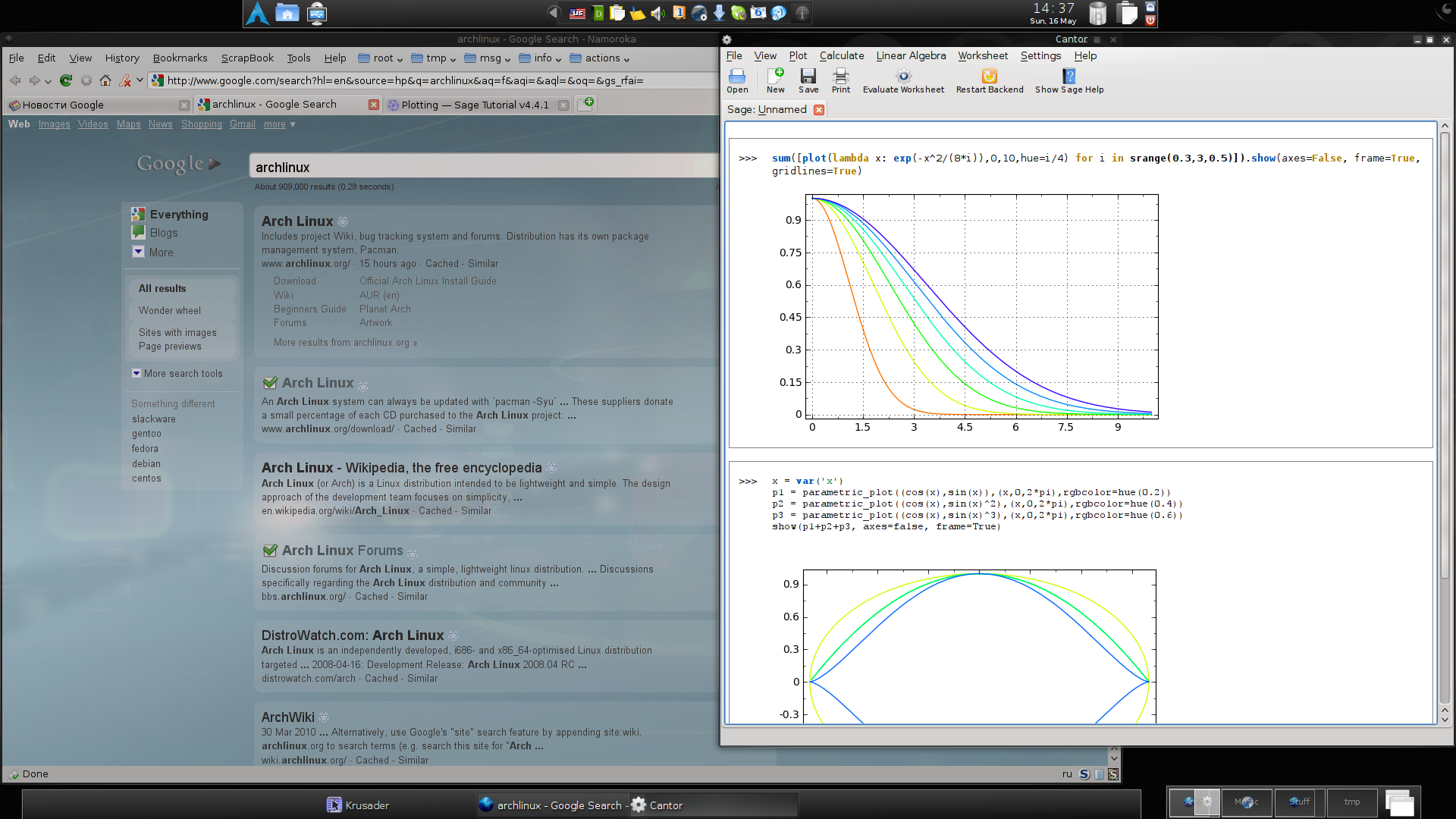This screenshot has height=819, width=1456.
Task: Open Show Sage Help in Cantor
Action: pyautogui.click(x=1069, y=80)
